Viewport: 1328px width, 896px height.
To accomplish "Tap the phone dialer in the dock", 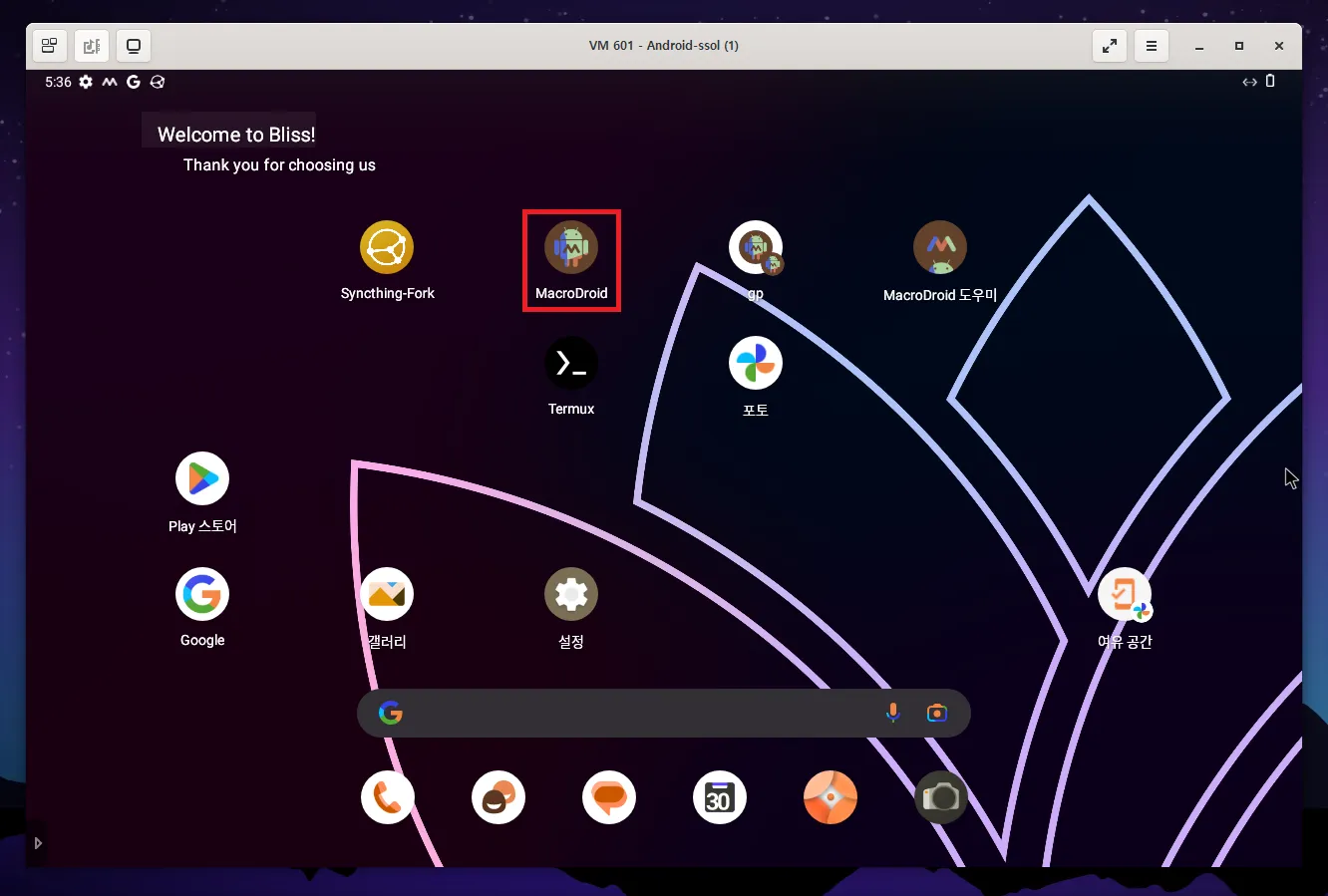I will pyautogui.click(x=388, y=797).
